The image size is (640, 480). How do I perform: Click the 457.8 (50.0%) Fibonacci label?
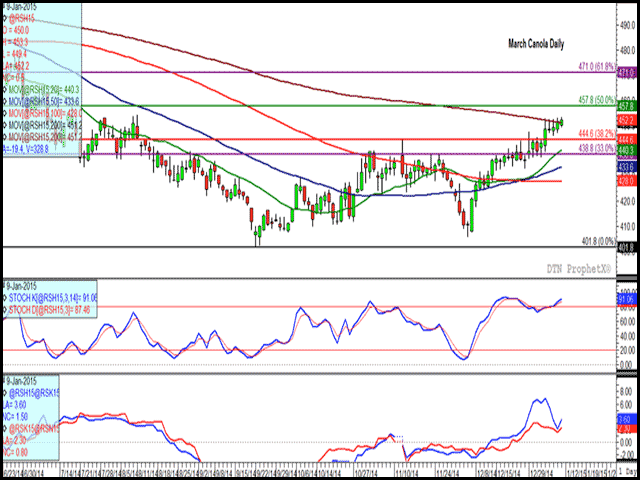coord(597,99)
